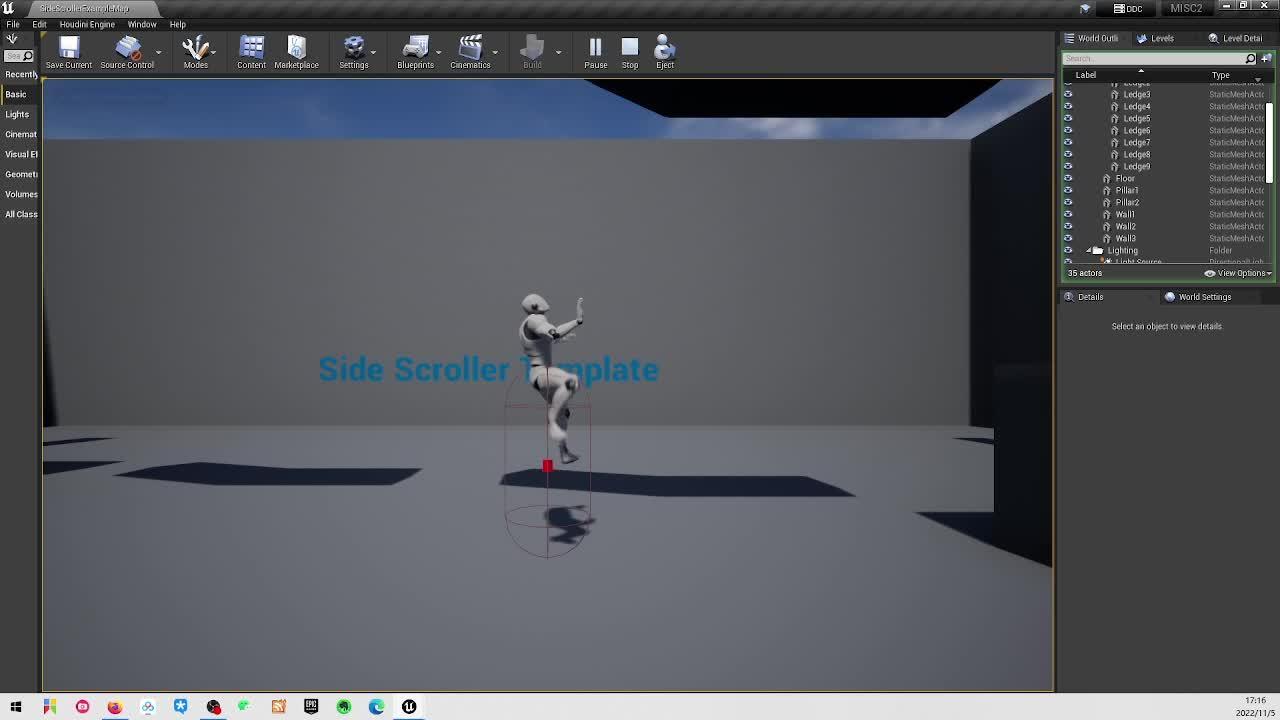Screen dimensions: 1280x720
Task: Open the Type column filter dropdown
Action: pos(1258,78)
